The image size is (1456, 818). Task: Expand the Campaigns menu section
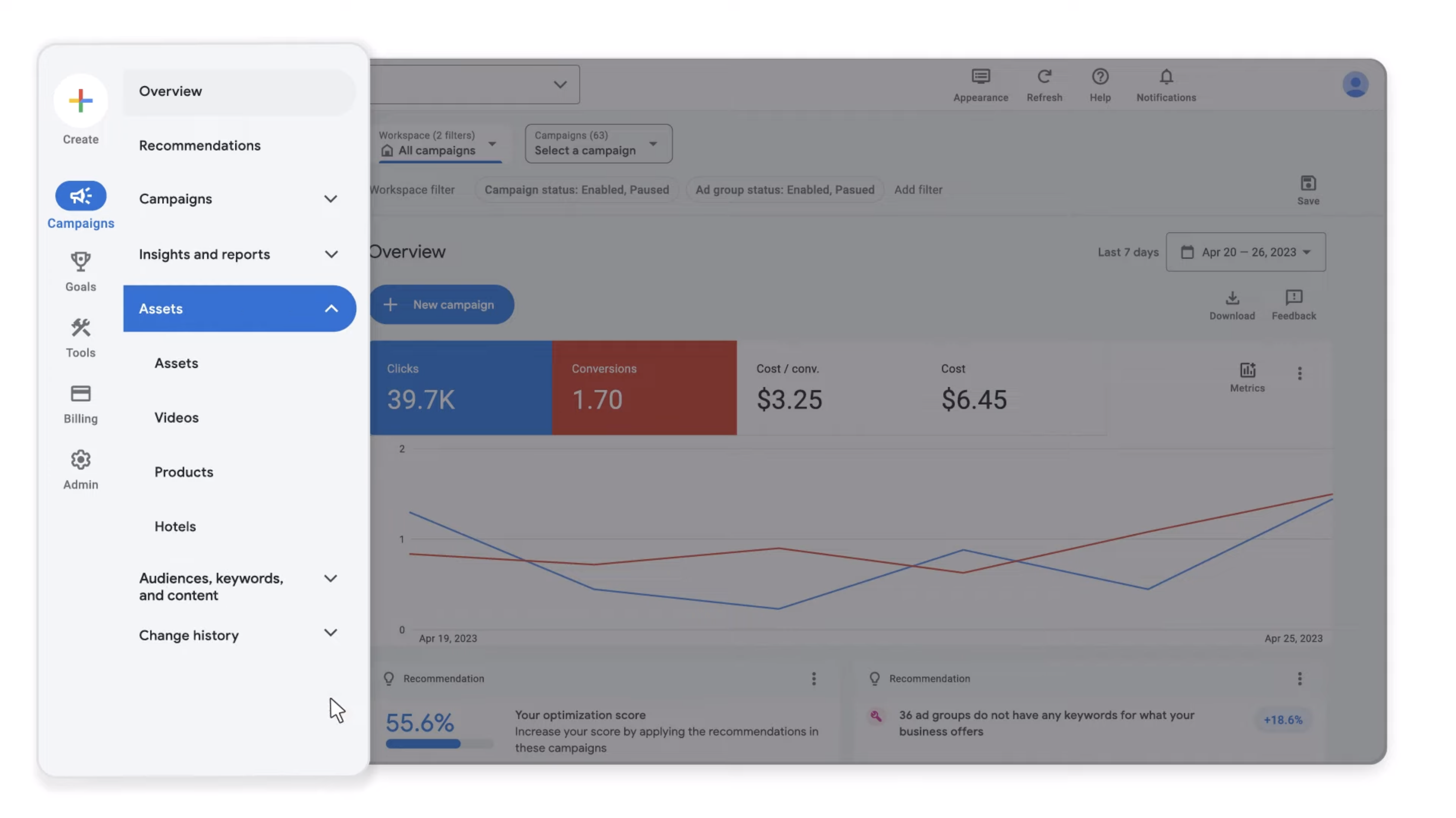(x=331, y=198)
